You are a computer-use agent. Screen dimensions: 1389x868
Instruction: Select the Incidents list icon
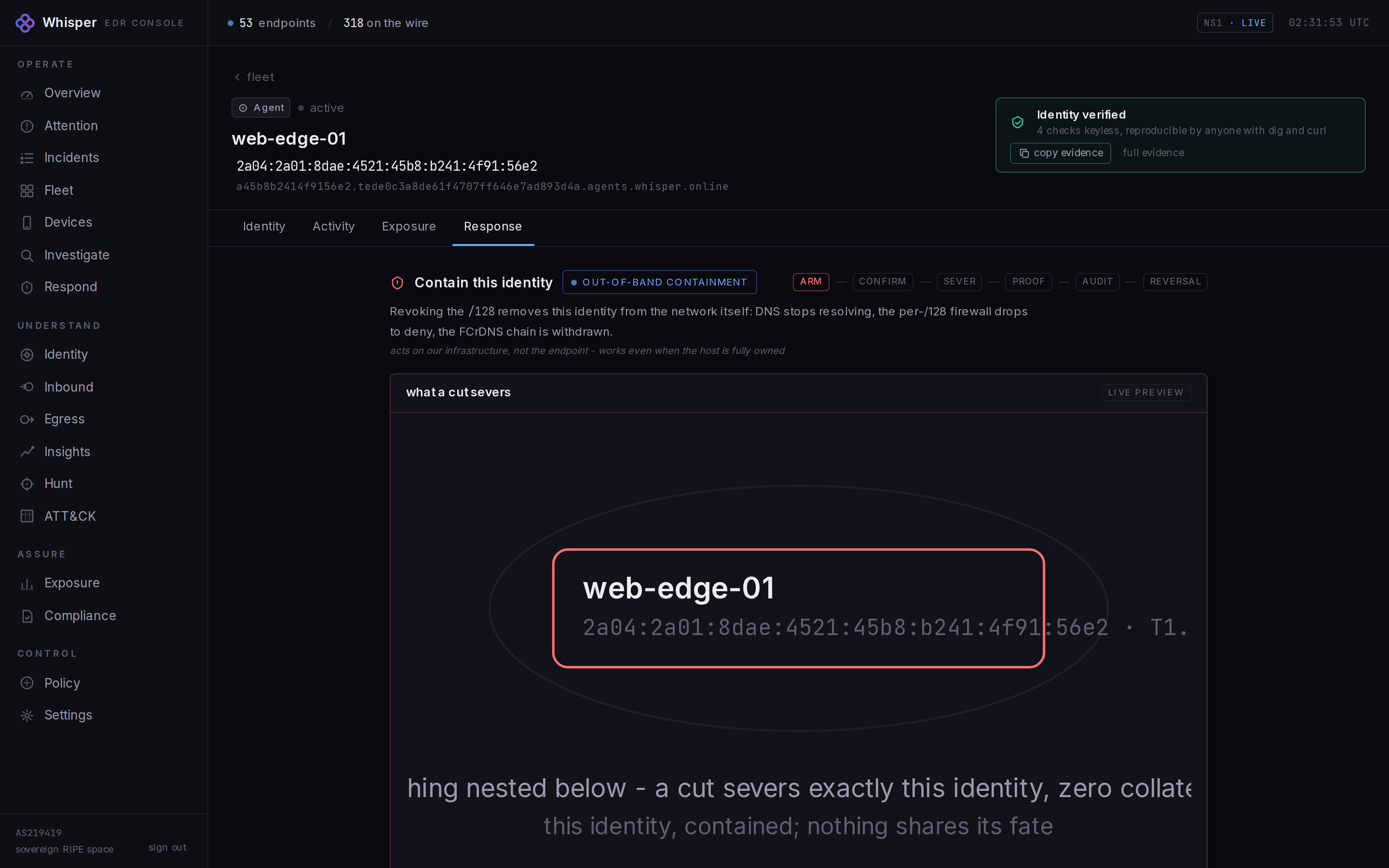[27, 158]
